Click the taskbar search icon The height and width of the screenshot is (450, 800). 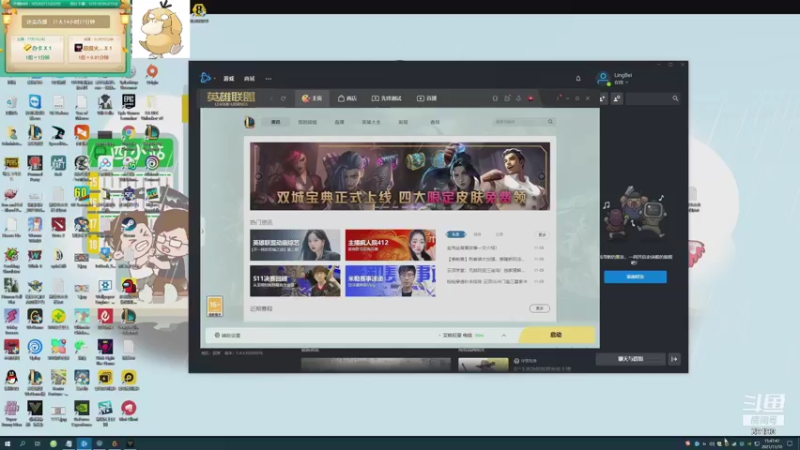[x=22, y=444]
